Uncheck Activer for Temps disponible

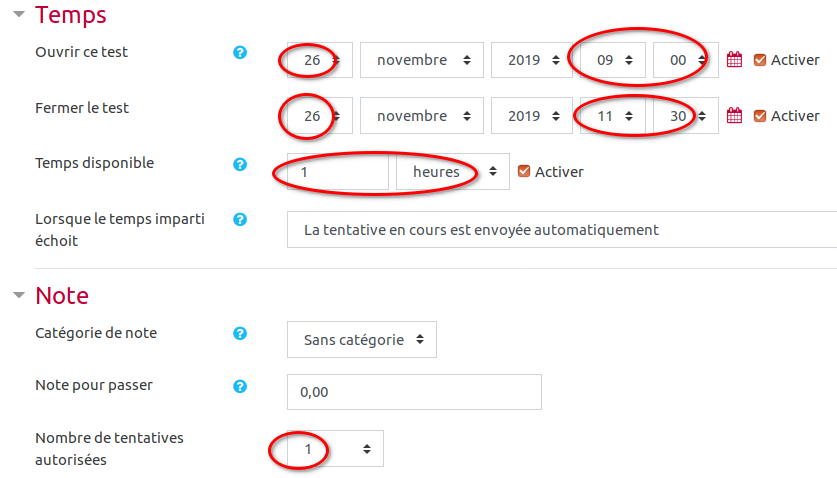(x=524, y=171)
